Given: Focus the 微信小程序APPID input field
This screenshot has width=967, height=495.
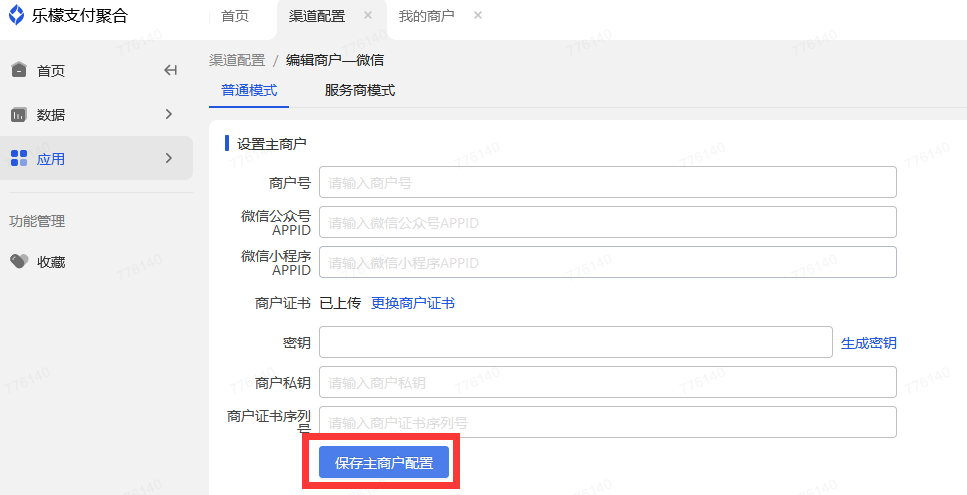Looking at the screenshot, I should 607,263.
